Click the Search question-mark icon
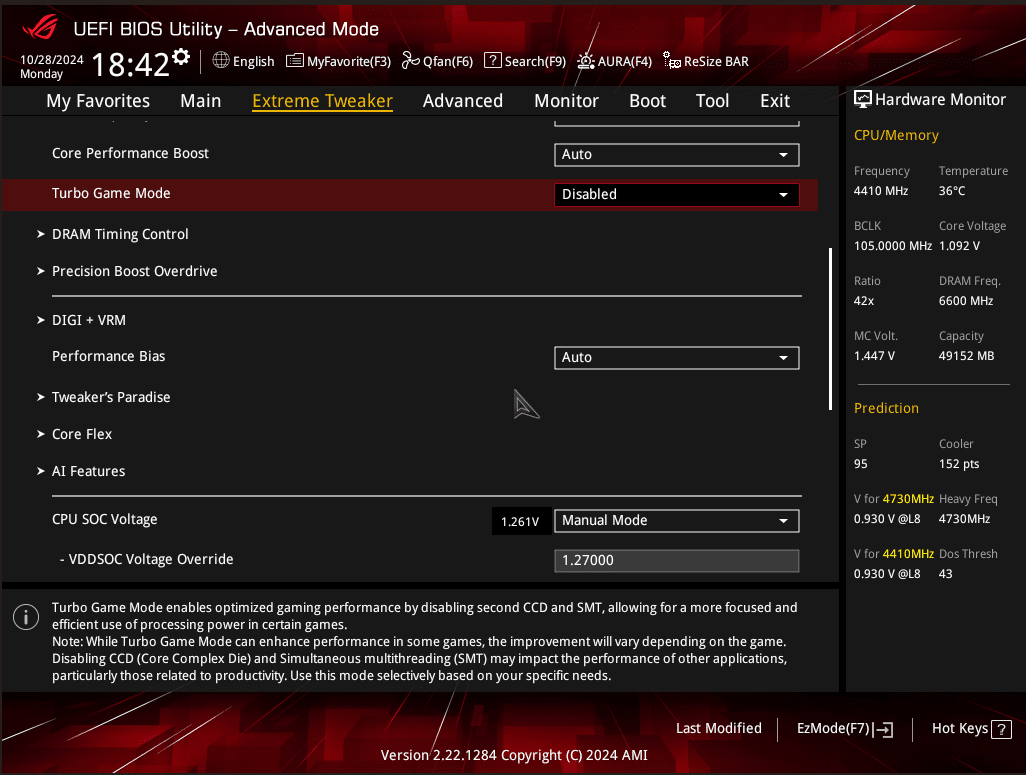This screenshot has height=775, width=1026. pyautogui.click(x=493, y=60)
